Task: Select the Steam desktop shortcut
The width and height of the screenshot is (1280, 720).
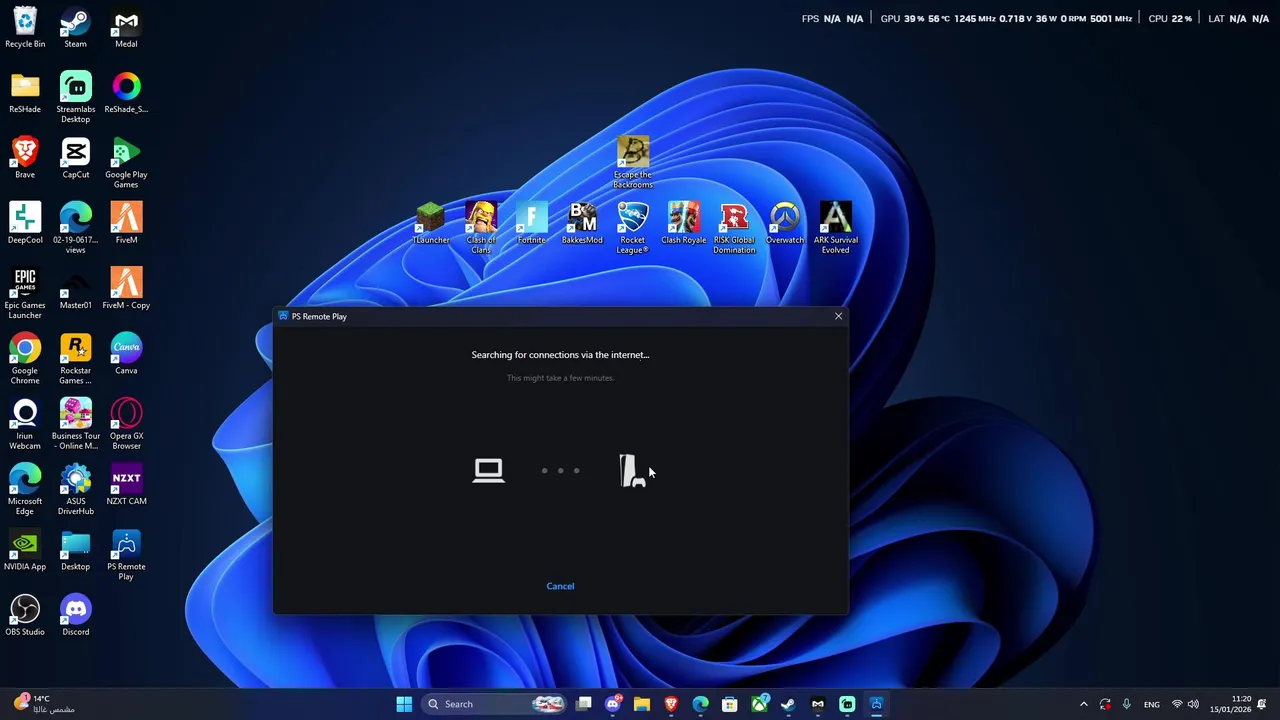Action: coord(75,28)
